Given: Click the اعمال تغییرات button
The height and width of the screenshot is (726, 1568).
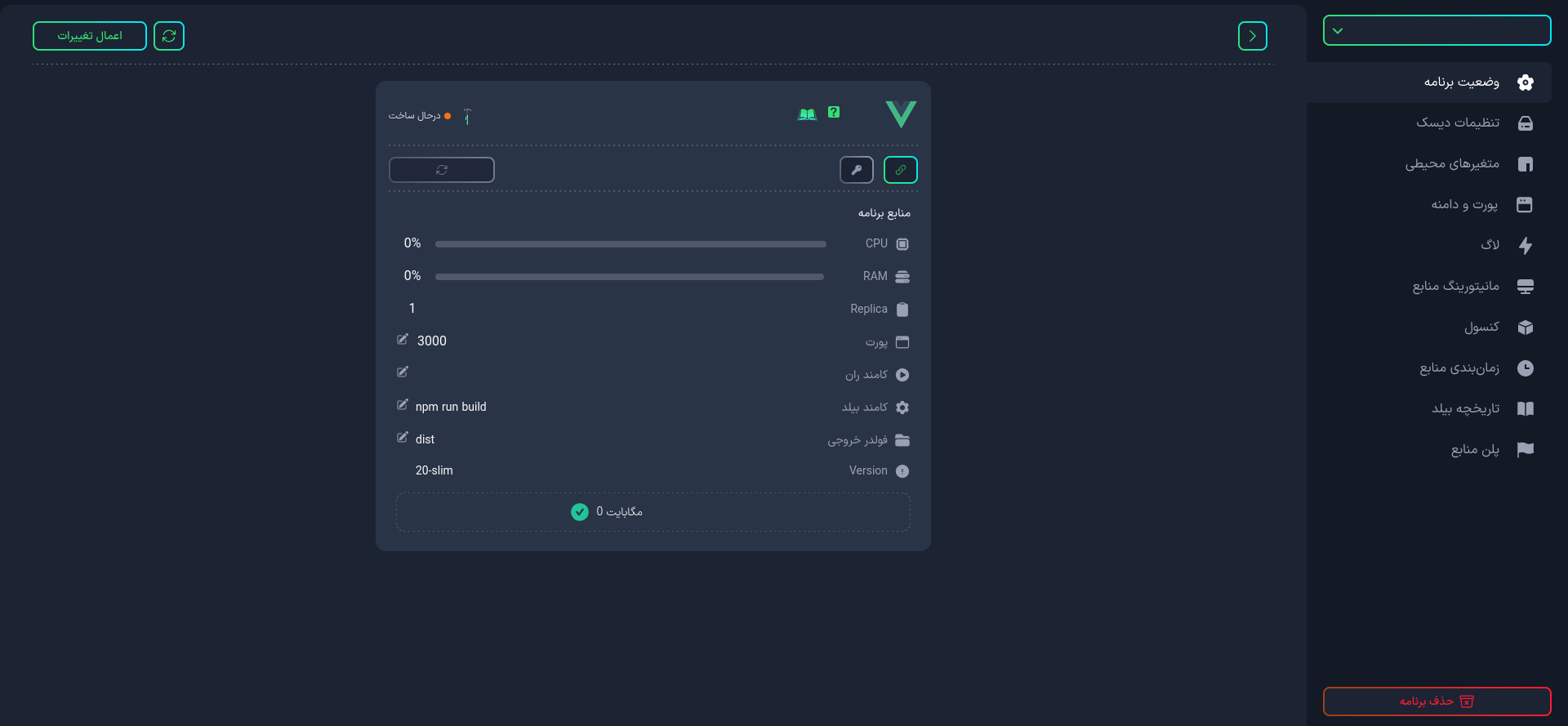Looking at the screenshot, I should (90, 36).
